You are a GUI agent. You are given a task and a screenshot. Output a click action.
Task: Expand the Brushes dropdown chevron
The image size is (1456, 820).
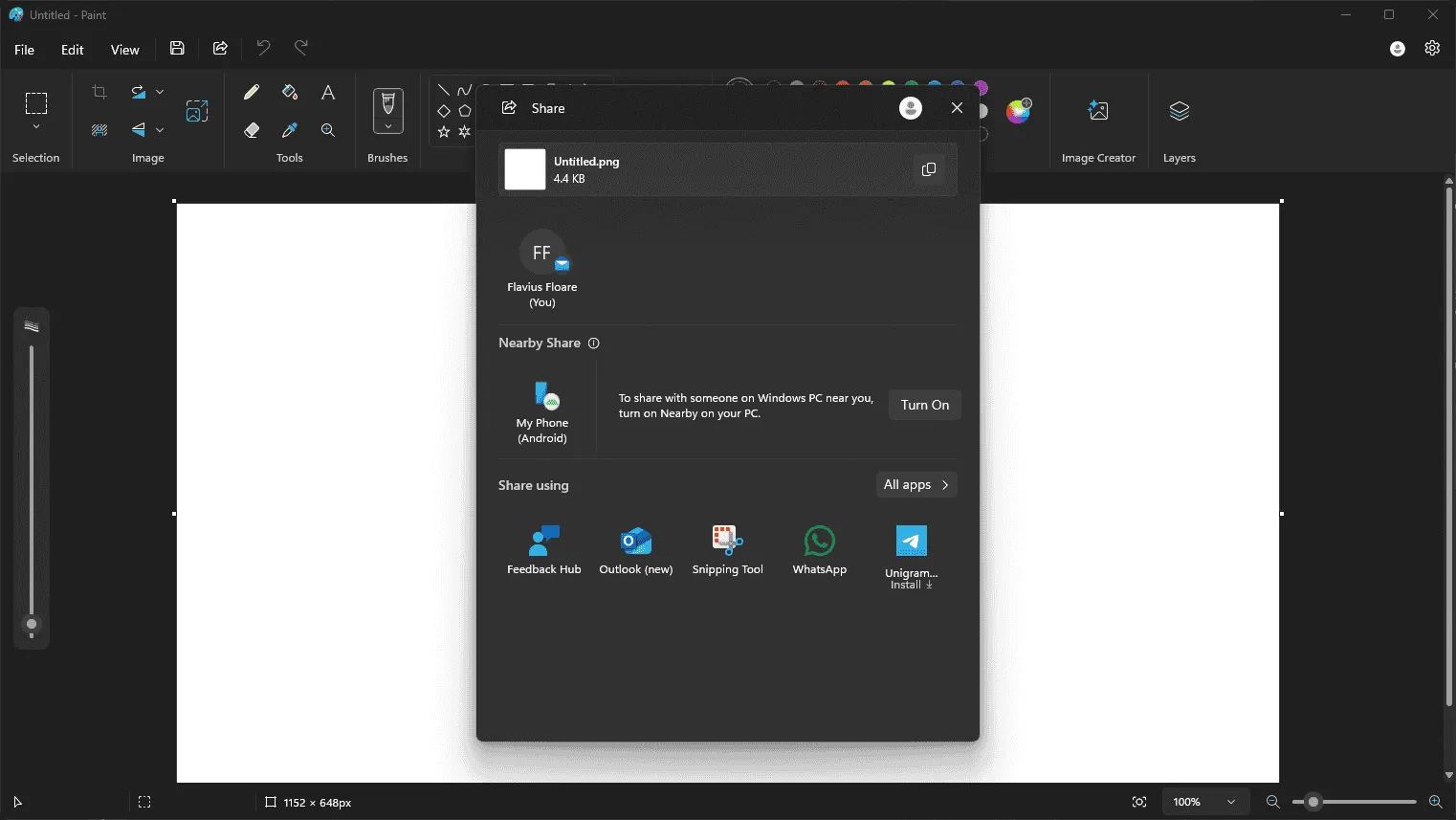coord(387,126)
